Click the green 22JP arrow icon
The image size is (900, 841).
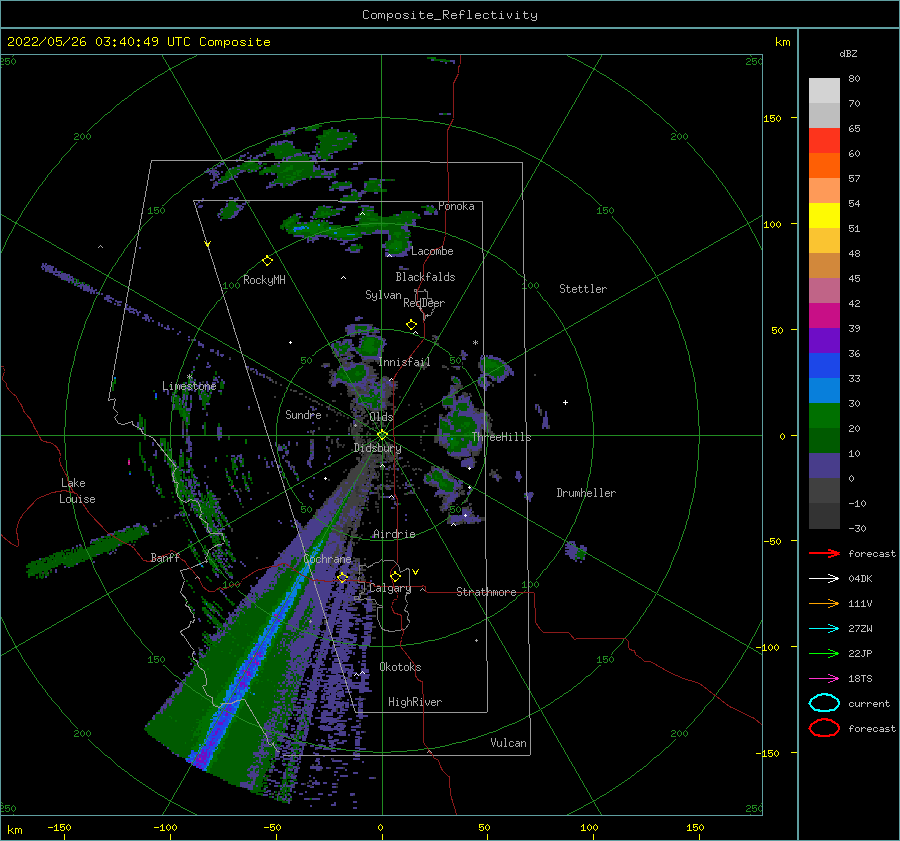pyautogui.click(x=824, y=653)
